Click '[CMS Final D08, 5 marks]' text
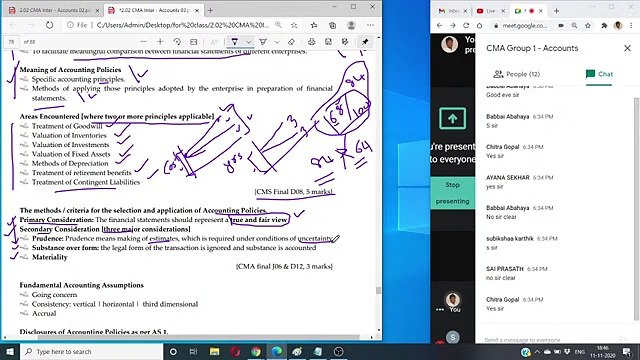Screen dimensions: 640x360 (x=293, y=191)
